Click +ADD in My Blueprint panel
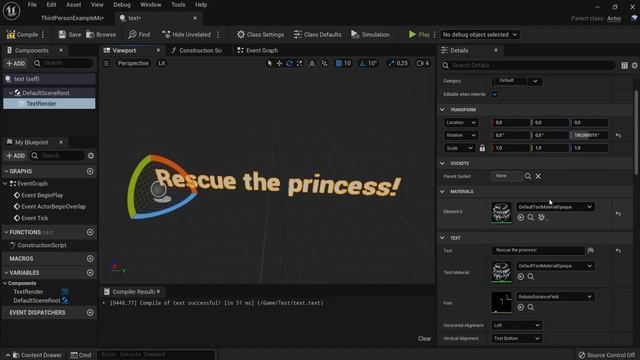This screenshot has height=360, width=640. (16, 156)
